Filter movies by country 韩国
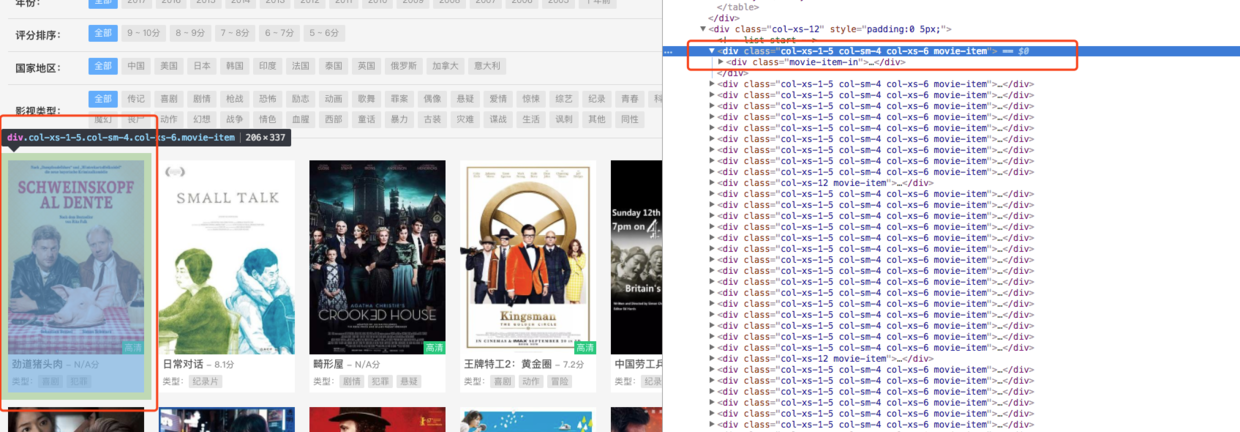Image resolution: width=1240 pixels, height=432 pixels. tap(235, 66)
